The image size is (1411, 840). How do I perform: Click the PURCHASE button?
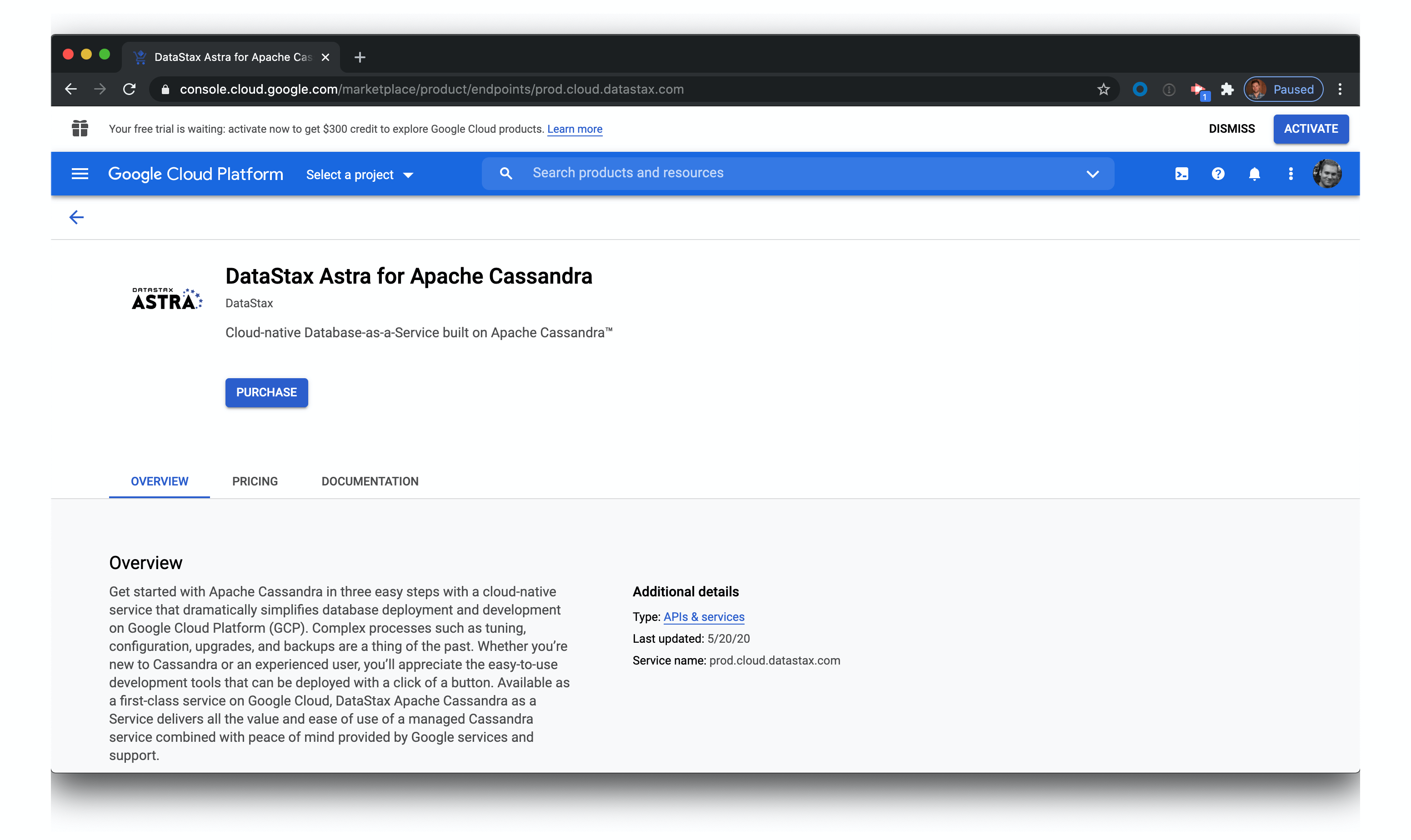[x=266, y=392]
